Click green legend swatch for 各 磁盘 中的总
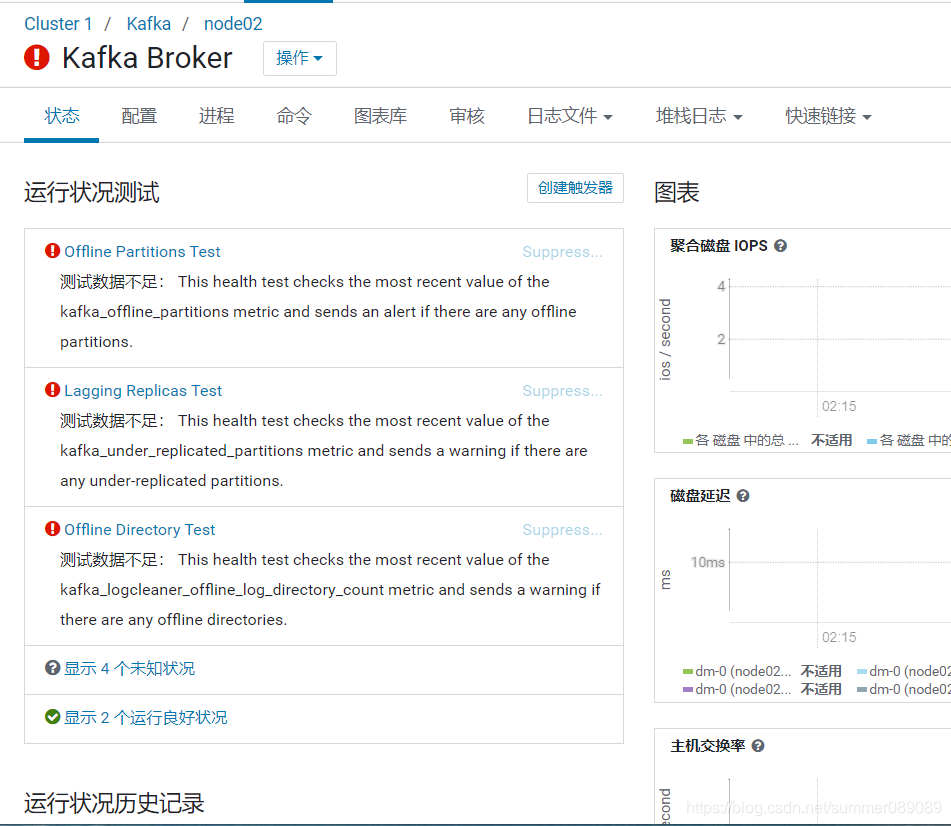951x826 pixels. point(688,442)
